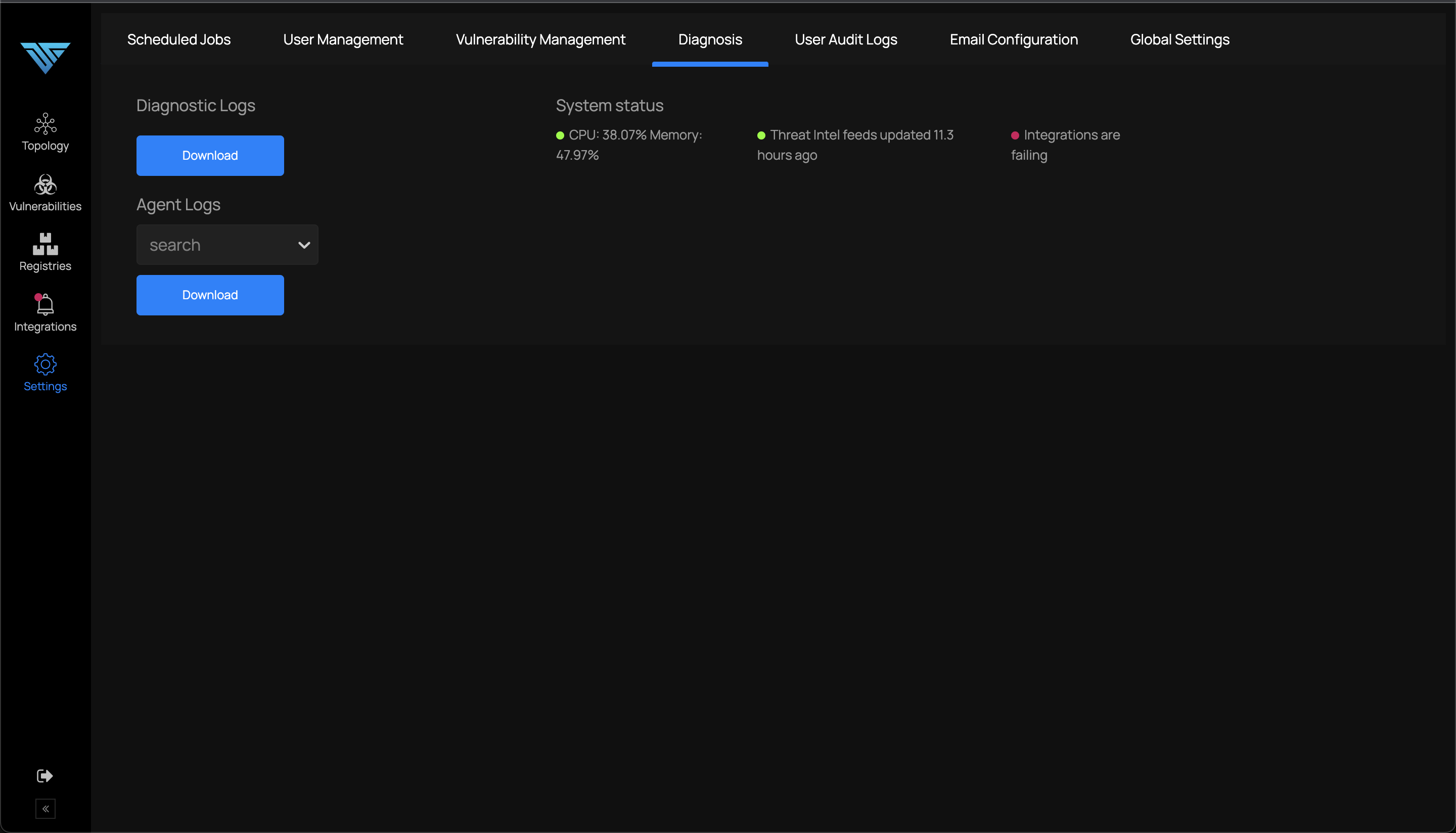Click the logout icon at sidebar bottom
The height and width of the screenshot is (833, 1456).
pyautogui.click(x=44, y=775)
